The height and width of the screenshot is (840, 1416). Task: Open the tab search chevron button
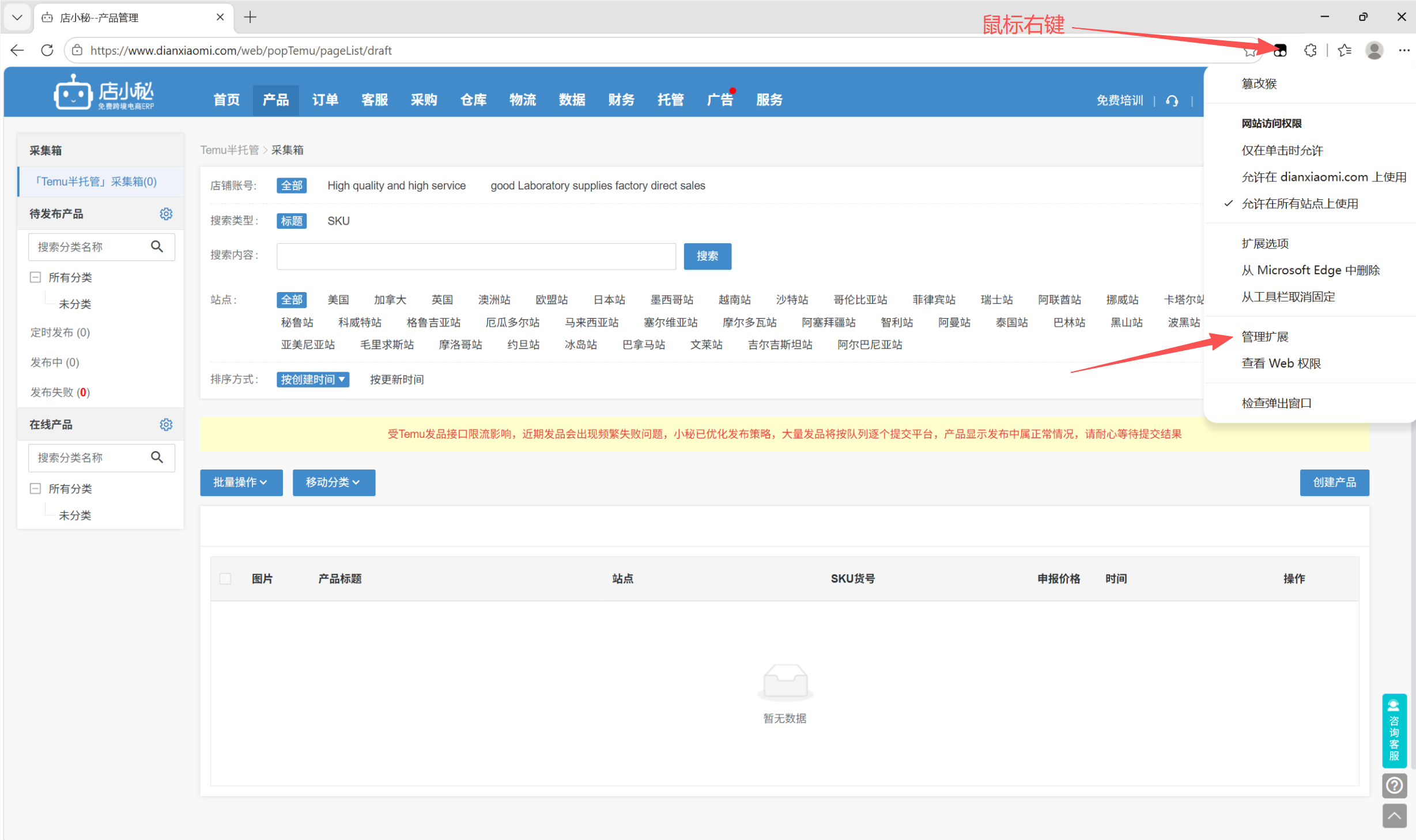pos(17,17)
